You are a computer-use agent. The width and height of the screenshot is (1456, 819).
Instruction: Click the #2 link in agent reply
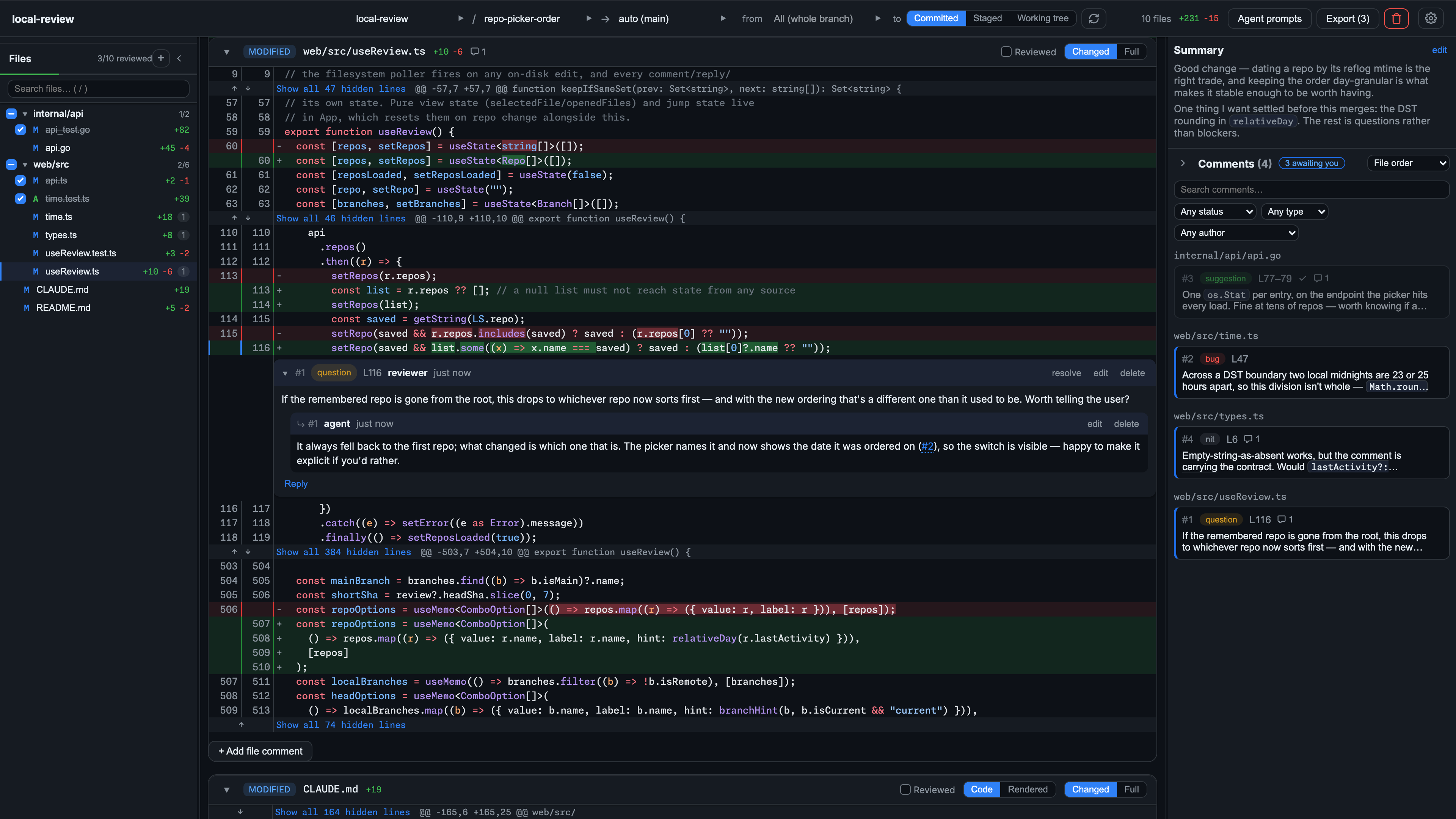[927, 447]
